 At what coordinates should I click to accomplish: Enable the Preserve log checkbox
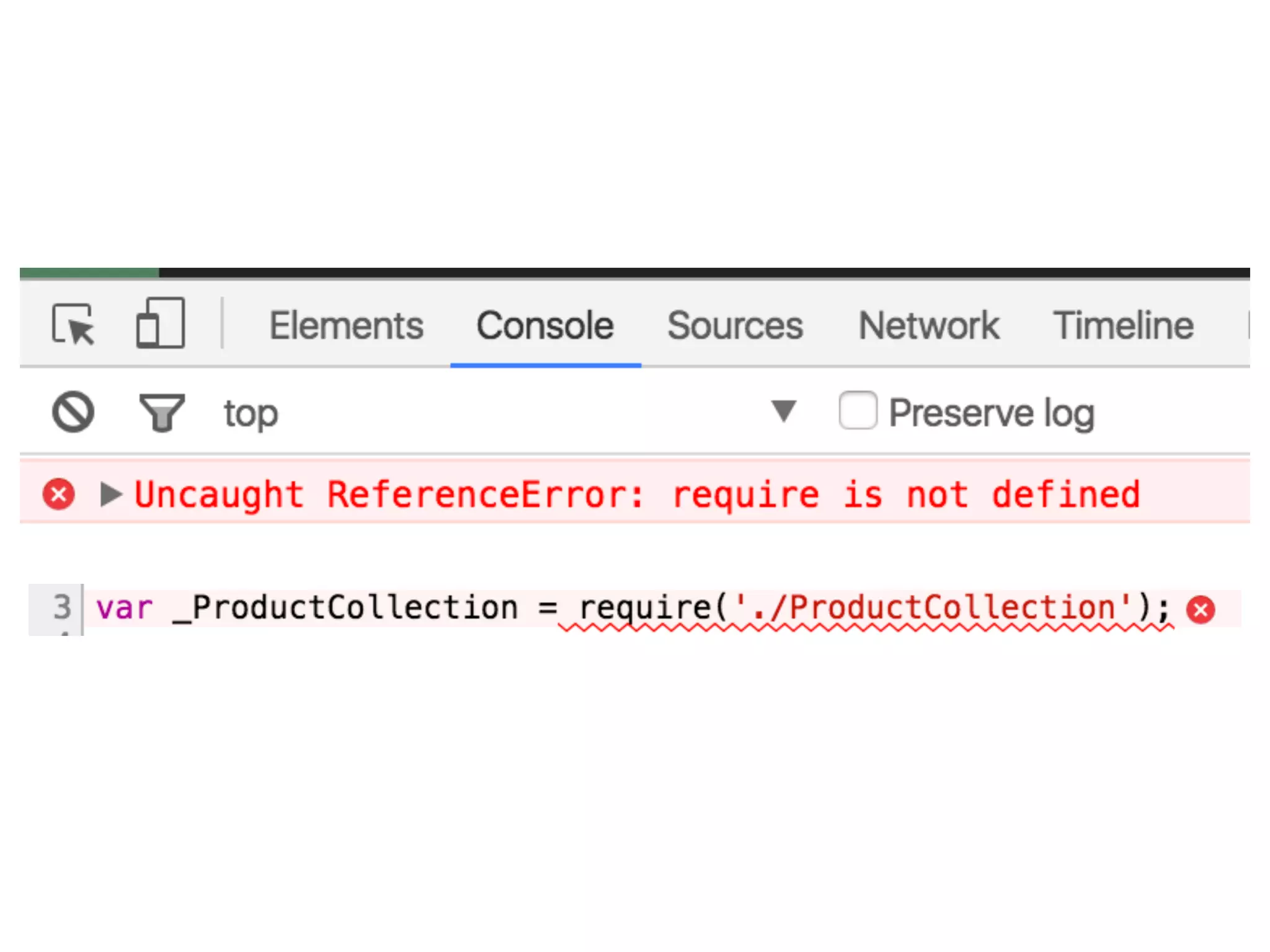coord(858,410)
